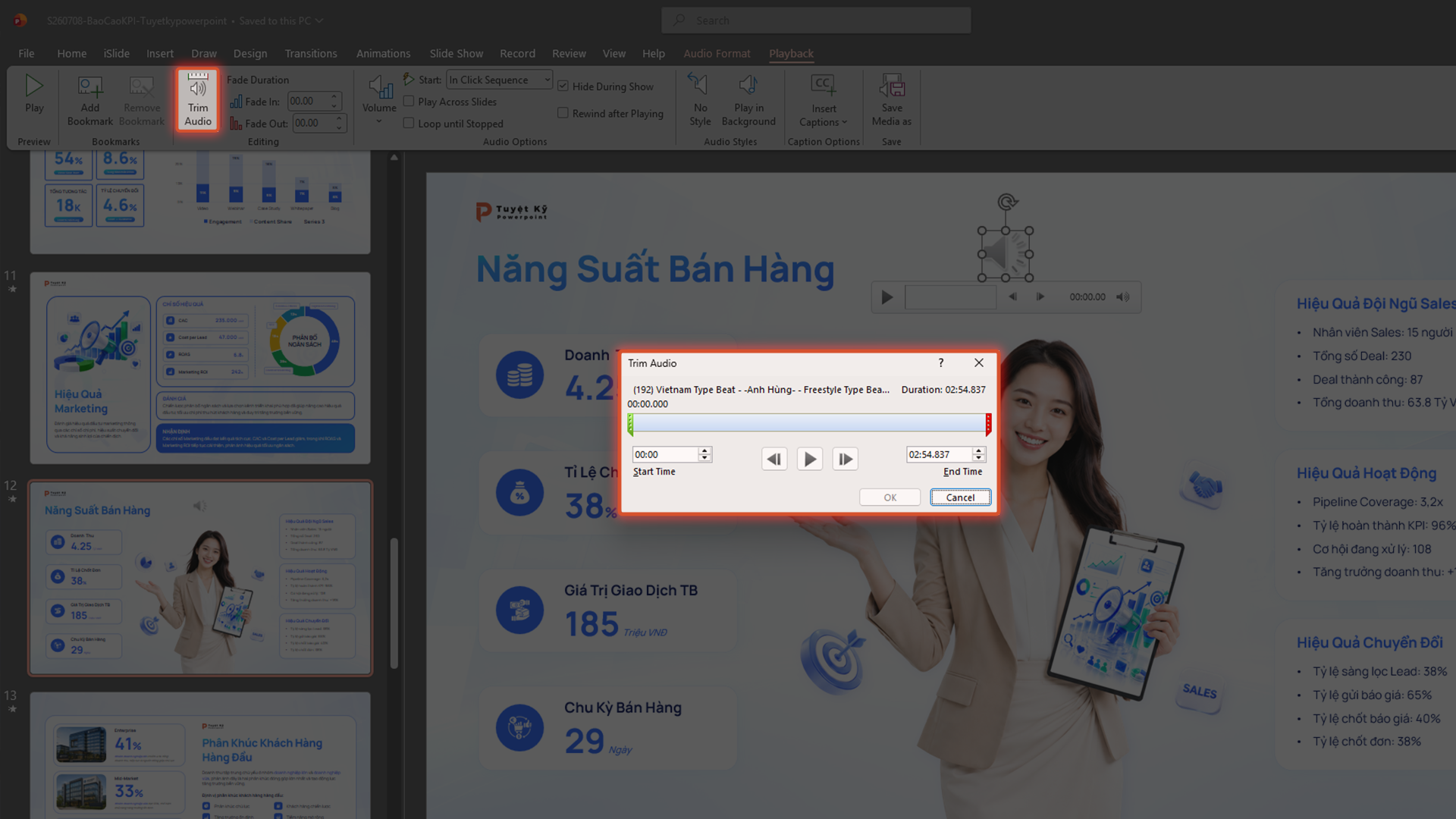This screenshot has height=819, width=1456.
Task: Click the Năng Suất Bán Hàng title
Action: point(655,269)
